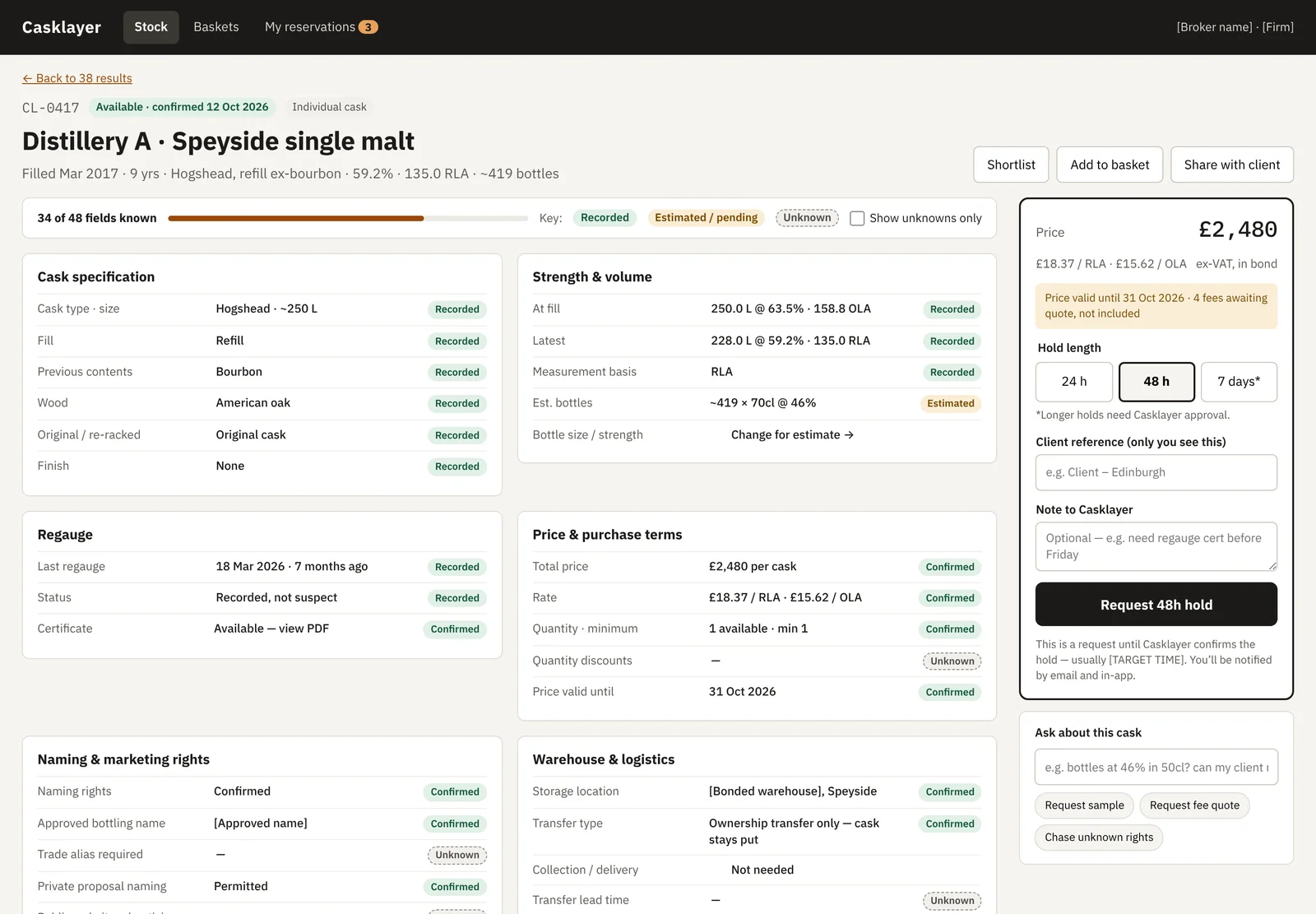Click the '£18.37 / RLA · £15.62 / OLA' rate row value
This screenshot has height=914, width=1316.
[785, 597]
